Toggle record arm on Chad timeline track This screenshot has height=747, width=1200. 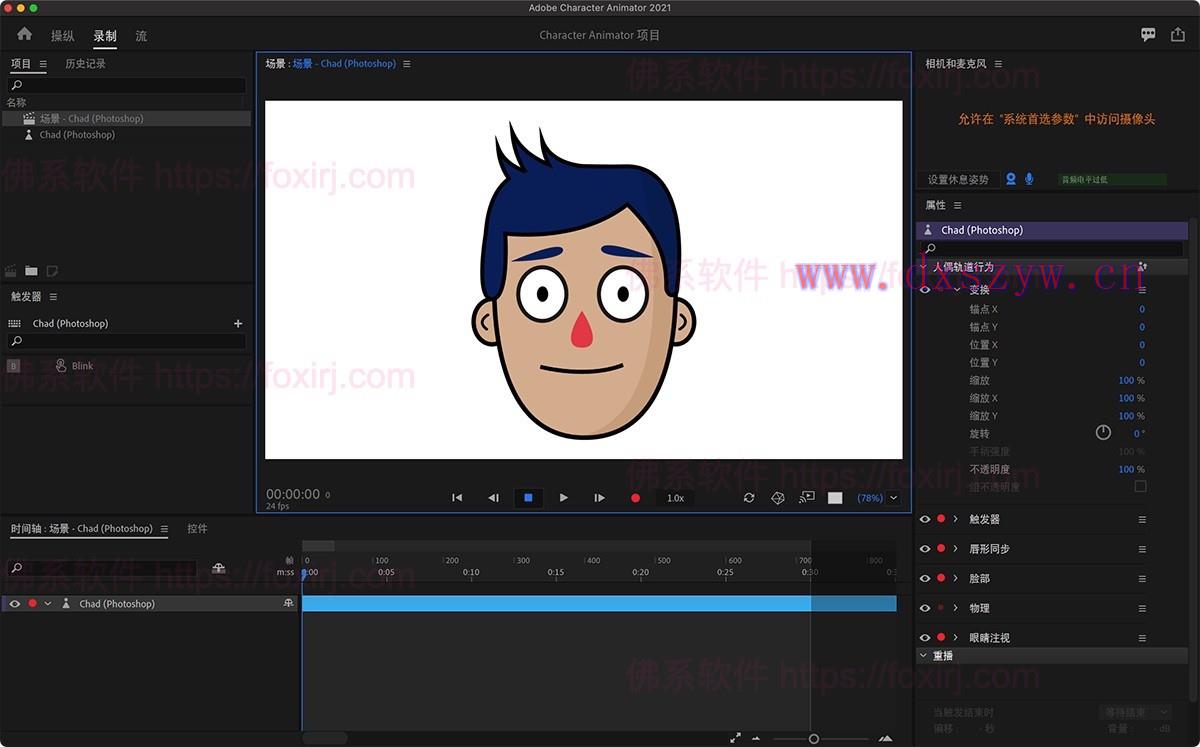[x=32, y=604]
